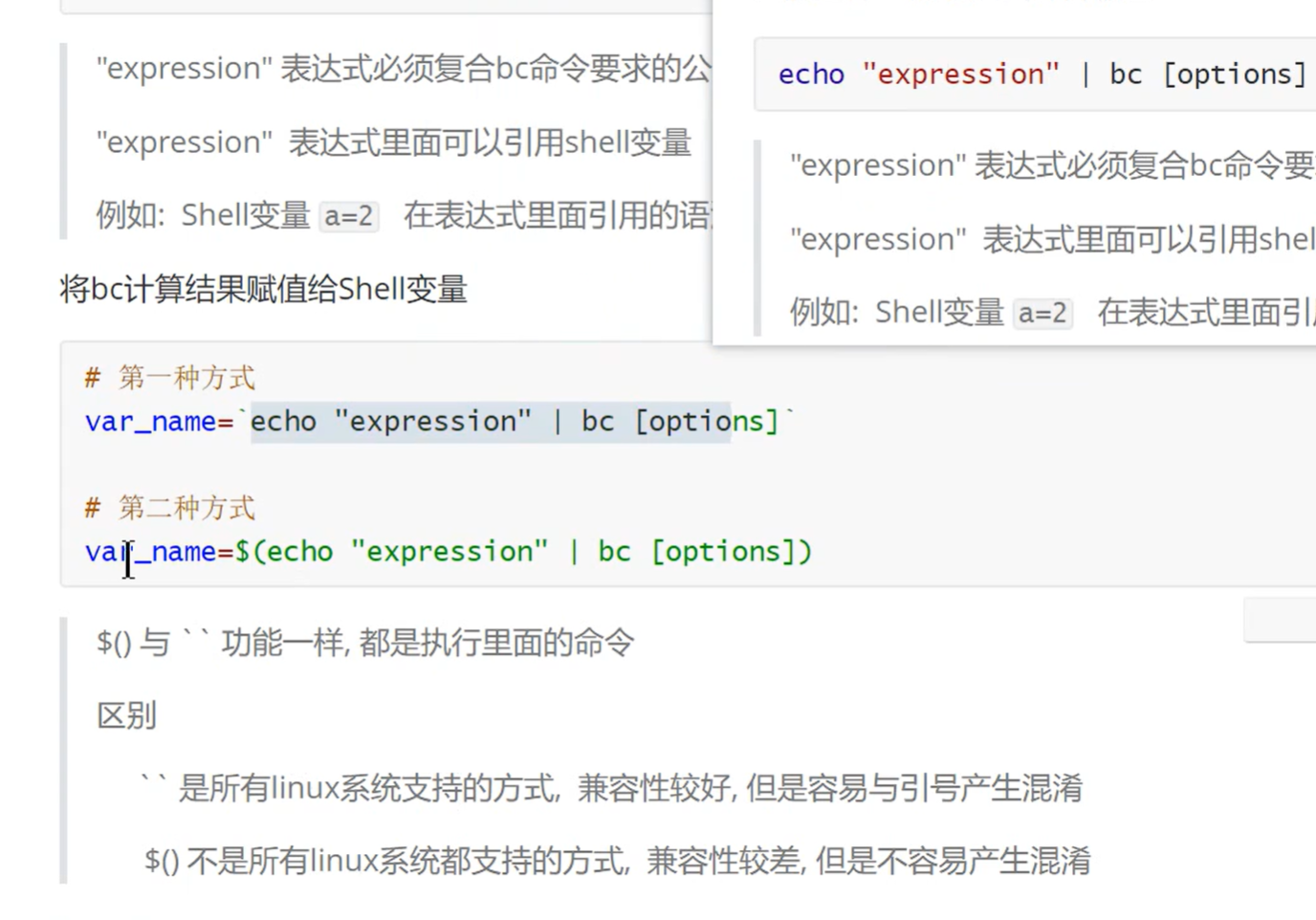This screenshot has height=920, width=1316.
Task: Click the comment line # 第一种方式
Action: [x=170, y=378]
